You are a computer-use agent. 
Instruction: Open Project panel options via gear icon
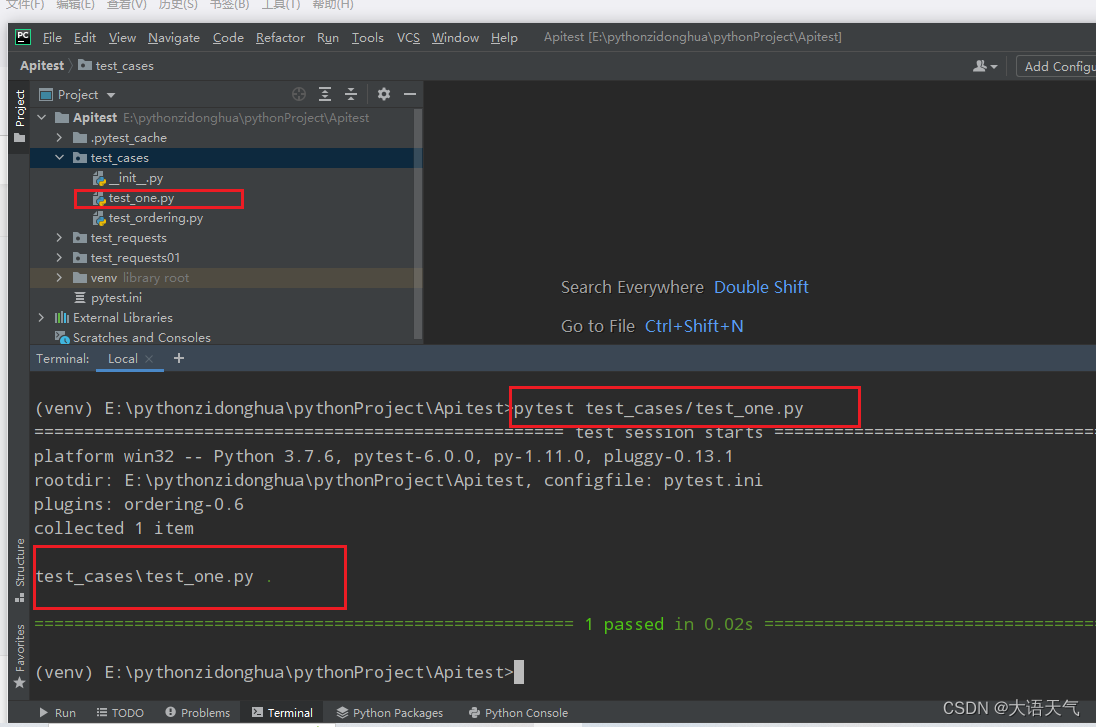(384, 93)
